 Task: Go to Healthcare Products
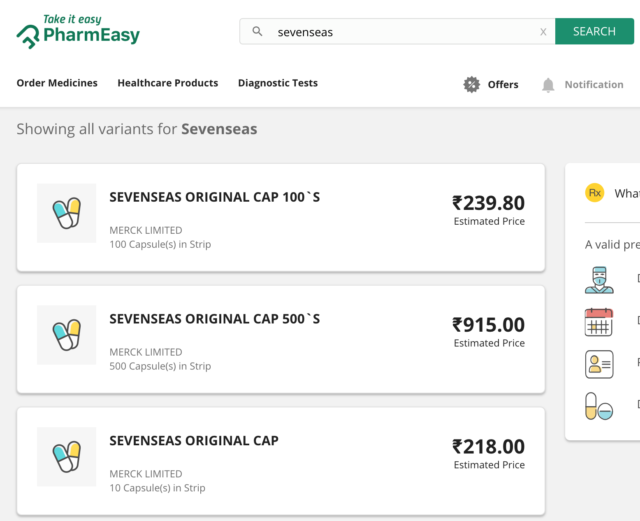click(167, 83)
